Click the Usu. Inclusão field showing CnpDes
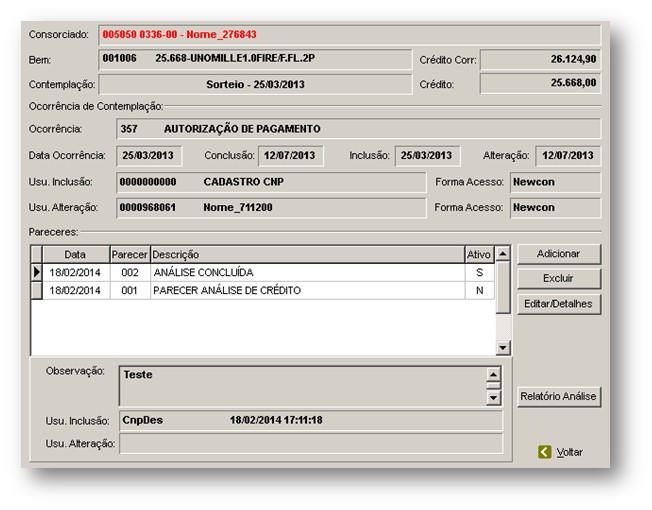 [x=311, y=421]
